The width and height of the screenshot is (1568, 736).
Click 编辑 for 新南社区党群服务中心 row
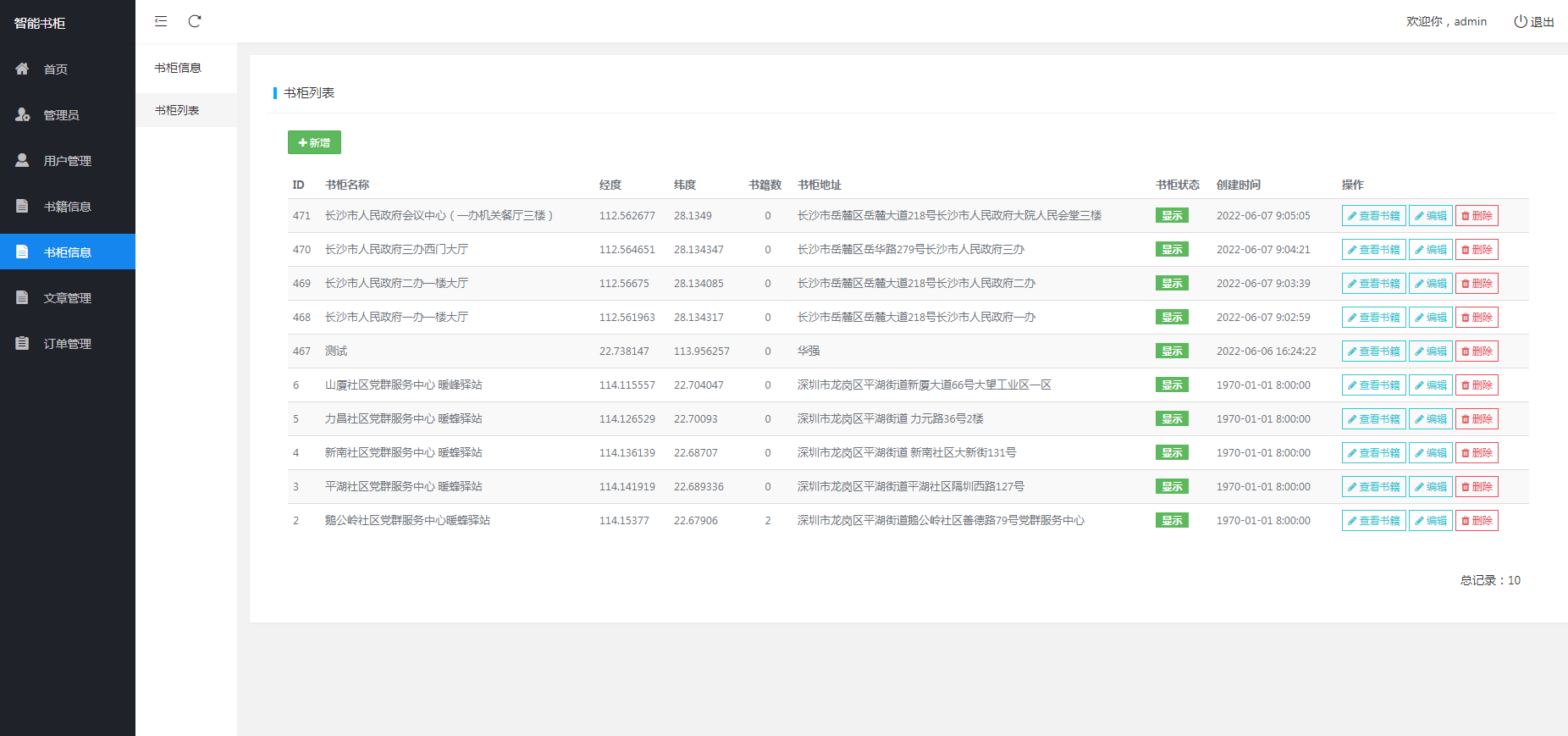(x=1430, y=453)
